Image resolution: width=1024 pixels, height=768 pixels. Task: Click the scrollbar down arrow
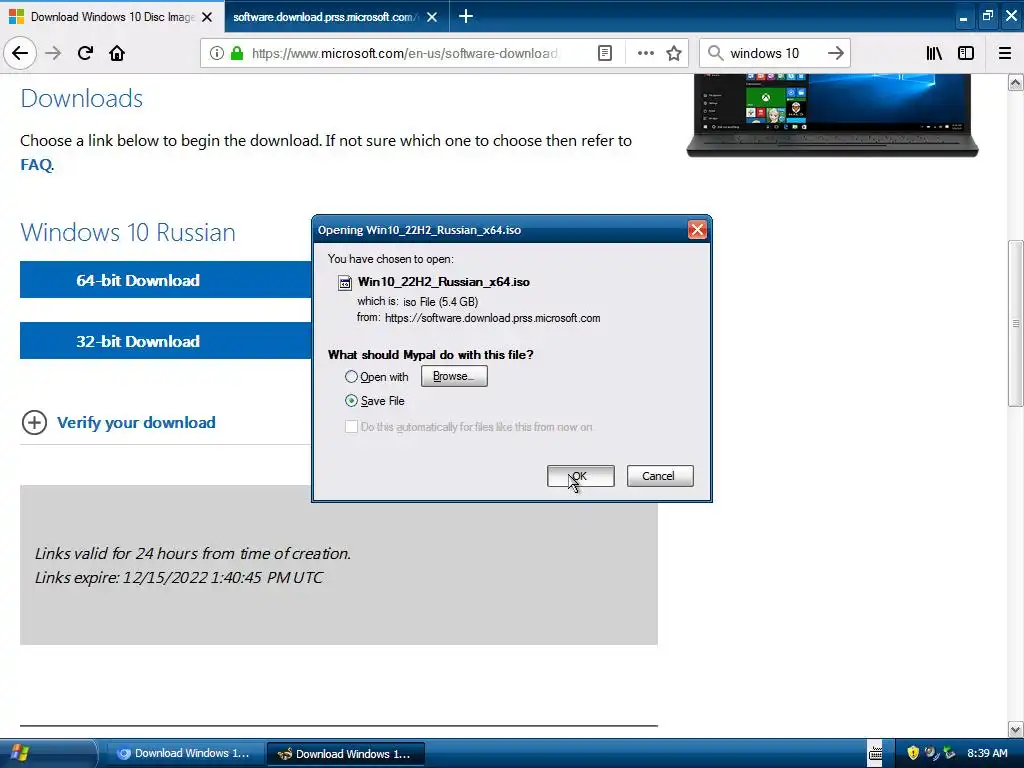[x=1015, y=729]
